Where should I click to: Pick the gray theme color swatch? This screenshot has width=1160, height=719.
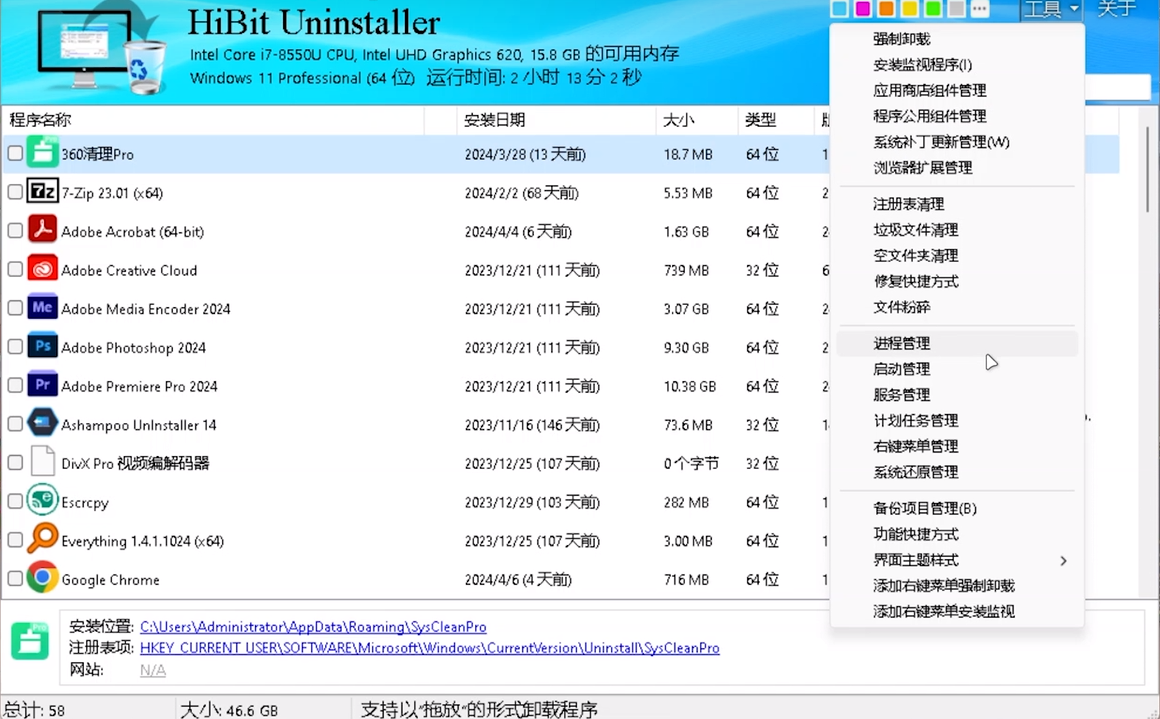957,9
